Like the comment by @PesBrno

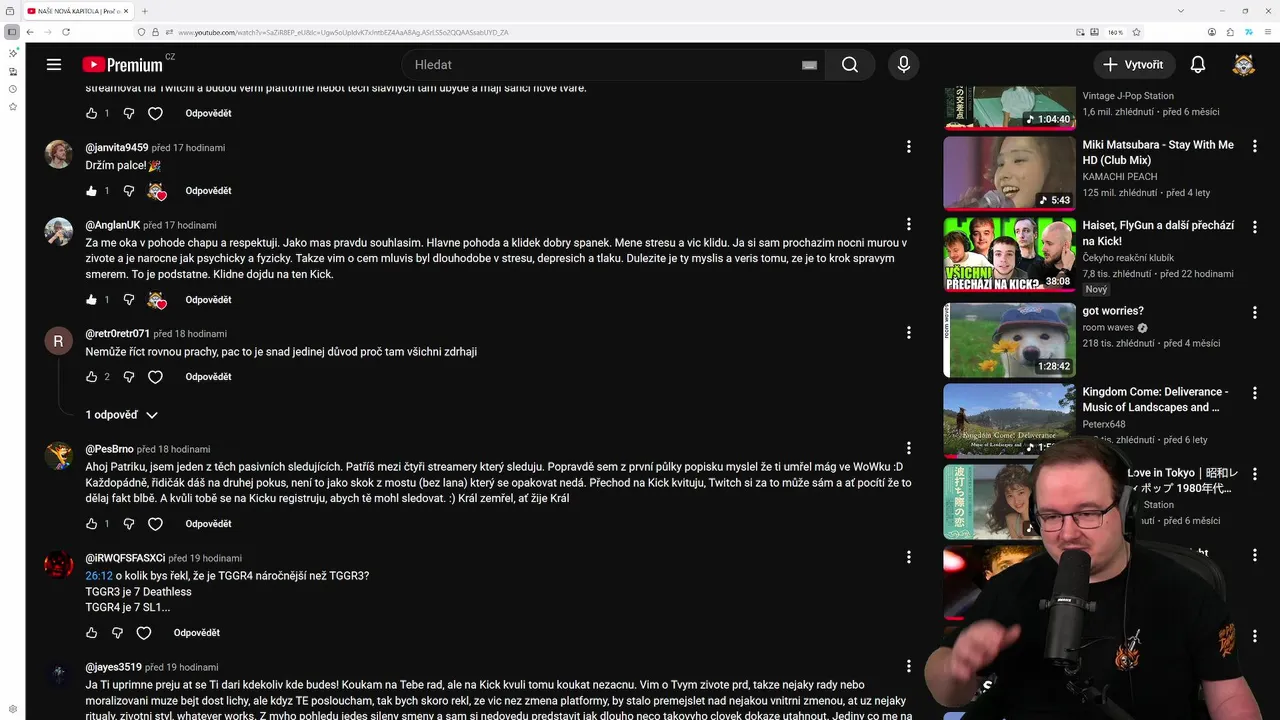92,524
